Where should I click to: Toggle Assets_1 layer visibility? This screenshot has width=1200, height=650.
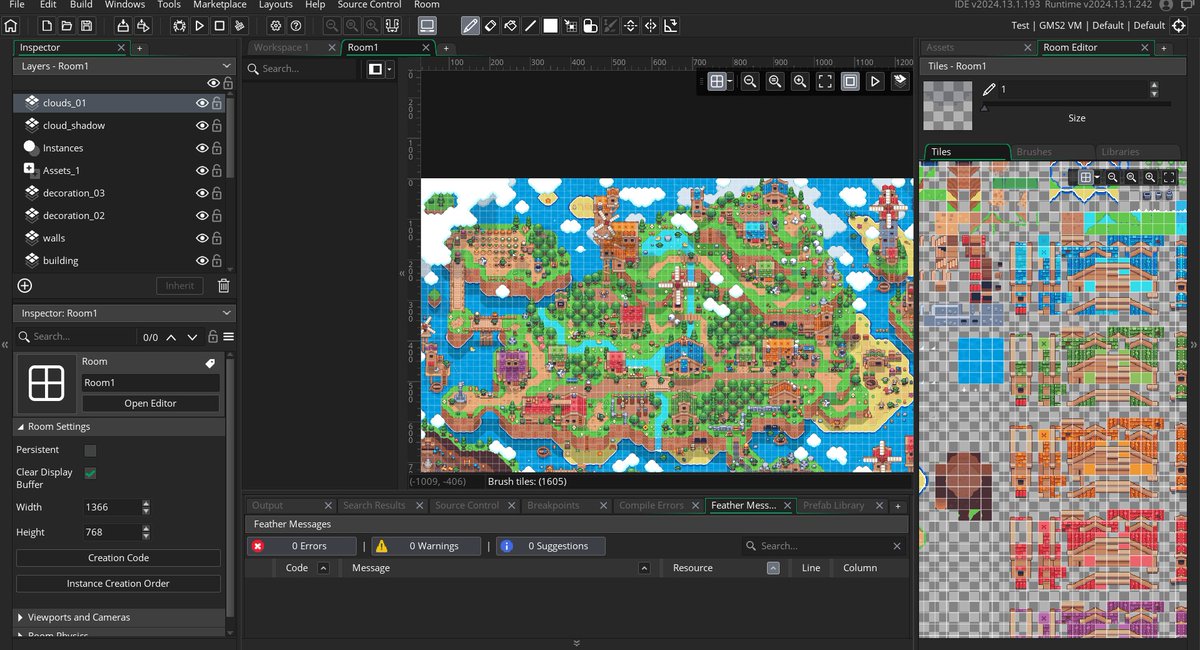pyautogui.click(x=202, y=170)
